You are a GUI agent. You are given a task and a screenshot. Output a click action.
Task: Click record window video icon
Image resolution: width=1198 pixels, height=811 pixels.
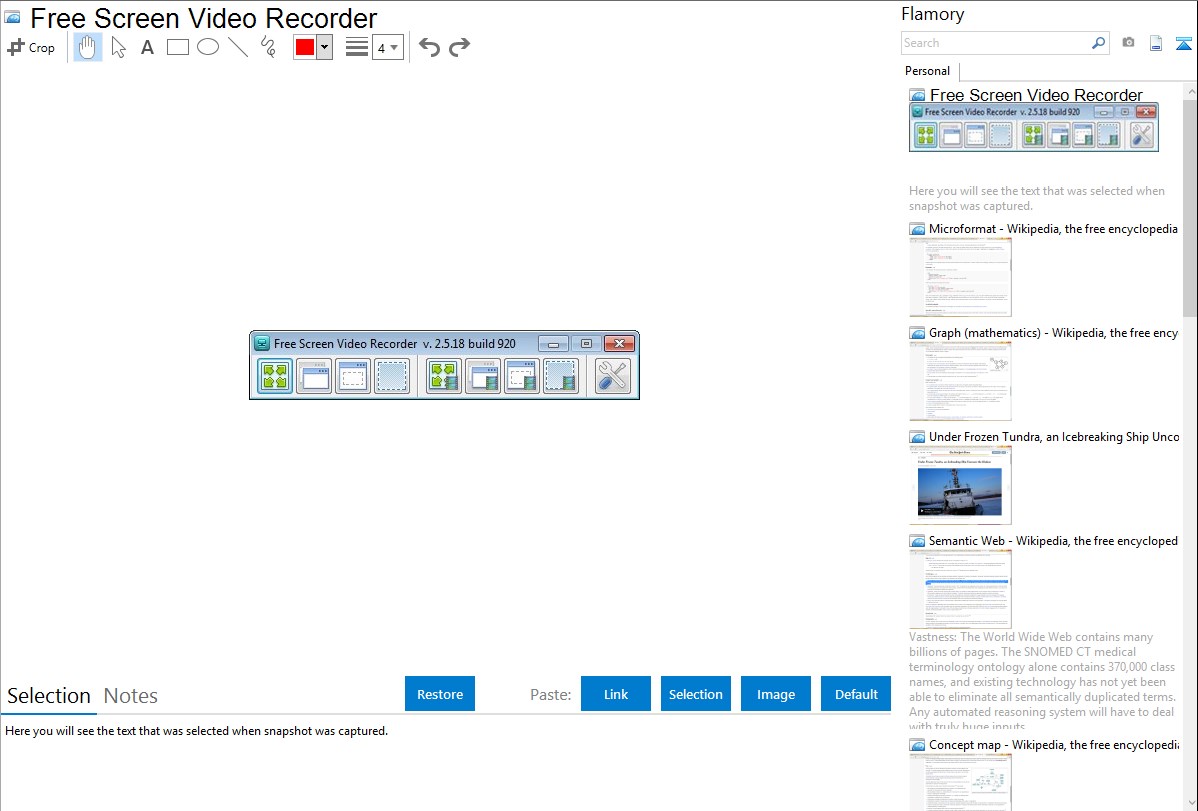pos(483,376)
